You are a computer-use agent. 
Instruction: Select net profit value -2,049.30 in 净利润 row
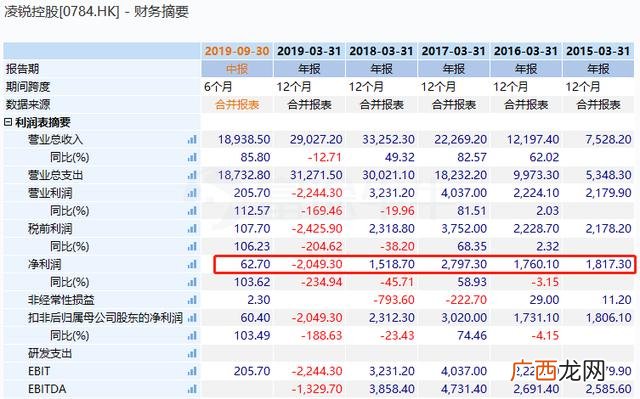317,264
